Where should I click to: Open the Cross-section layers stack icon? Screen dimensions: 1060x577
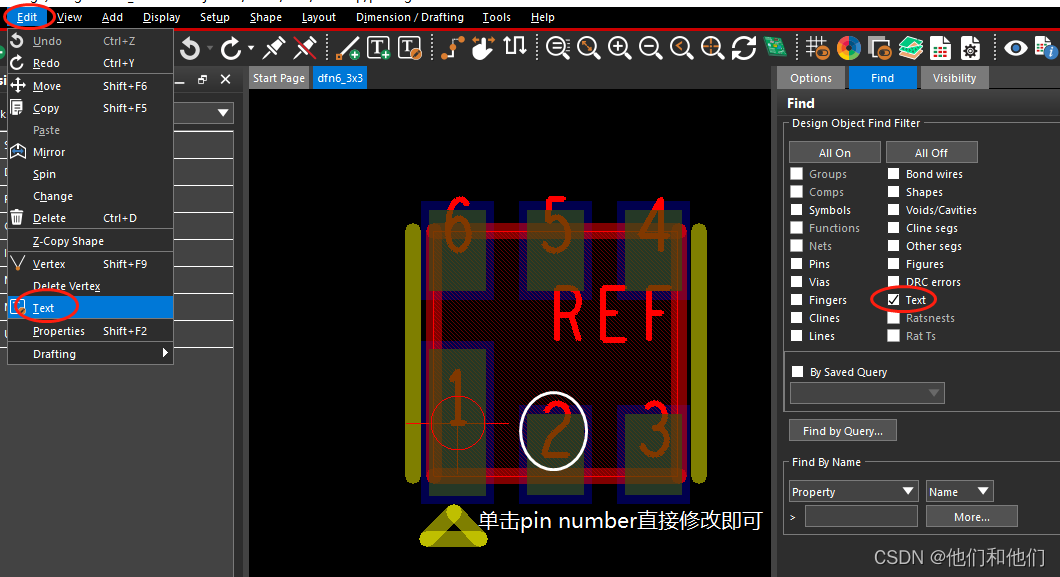911,48
